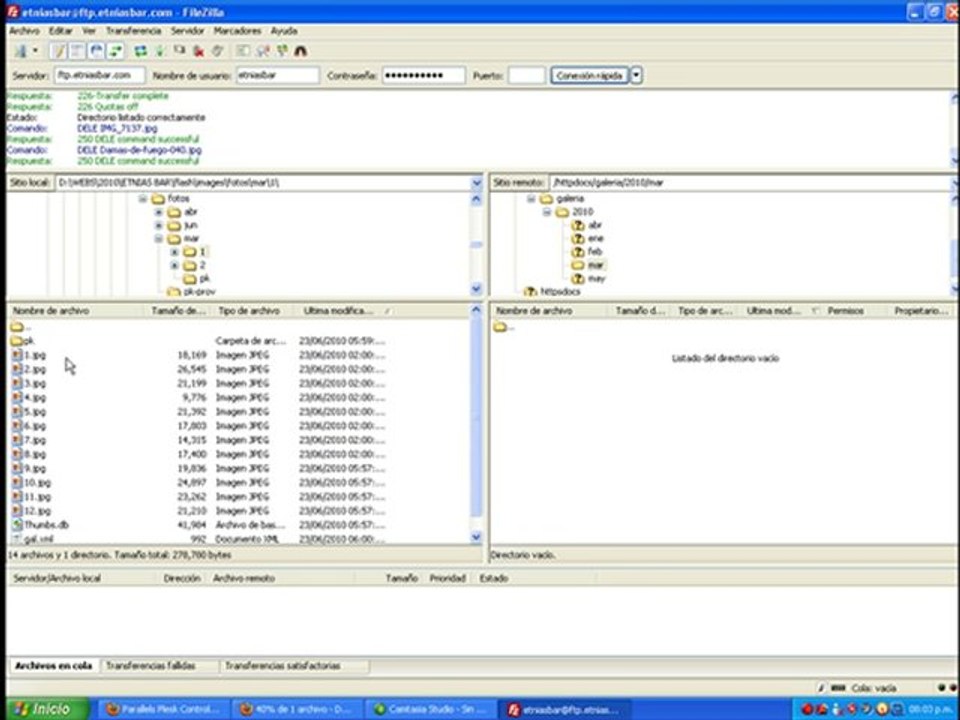Image resolution: width=960 pixels, height=720 pixels.
Task: Select the Archivos en cola tab
Action: pos(54,666)
